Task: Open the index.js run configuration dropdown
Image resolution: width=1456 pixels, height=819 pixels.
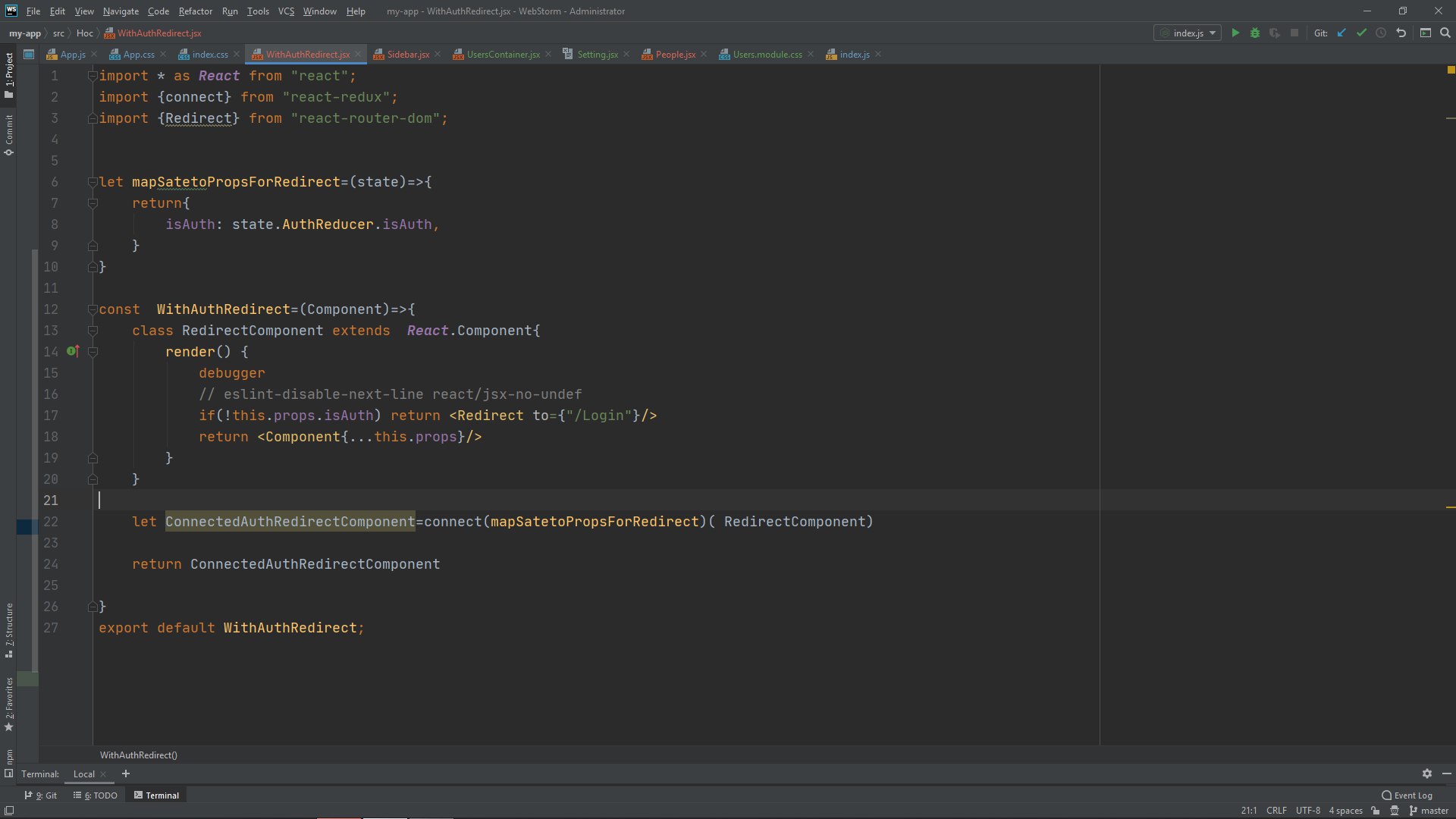Action: pos(1188,33)
